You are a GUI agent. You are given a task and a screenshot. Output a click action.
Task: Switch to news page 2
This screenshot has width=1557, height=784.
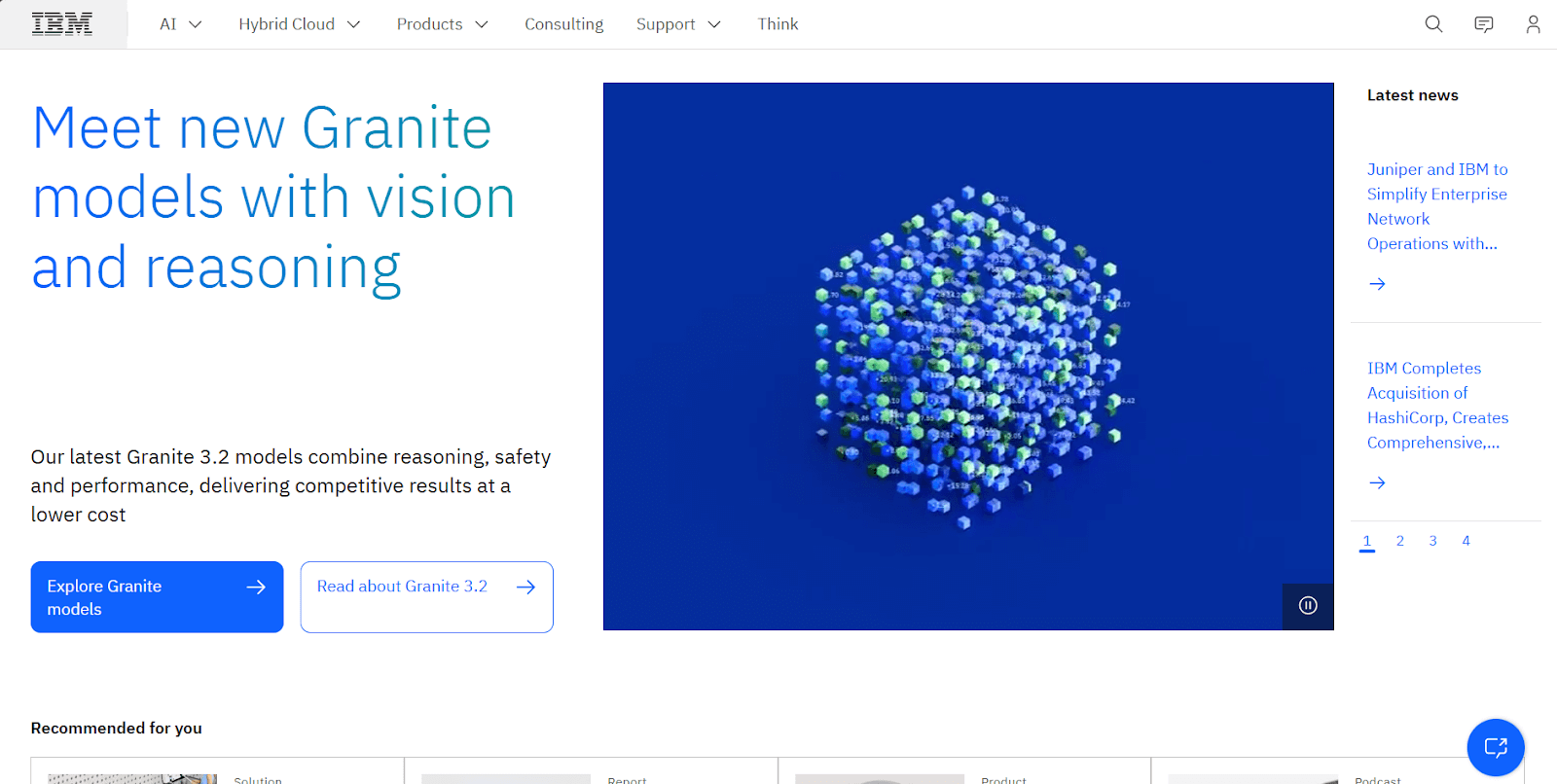(x=1399, y=541)
